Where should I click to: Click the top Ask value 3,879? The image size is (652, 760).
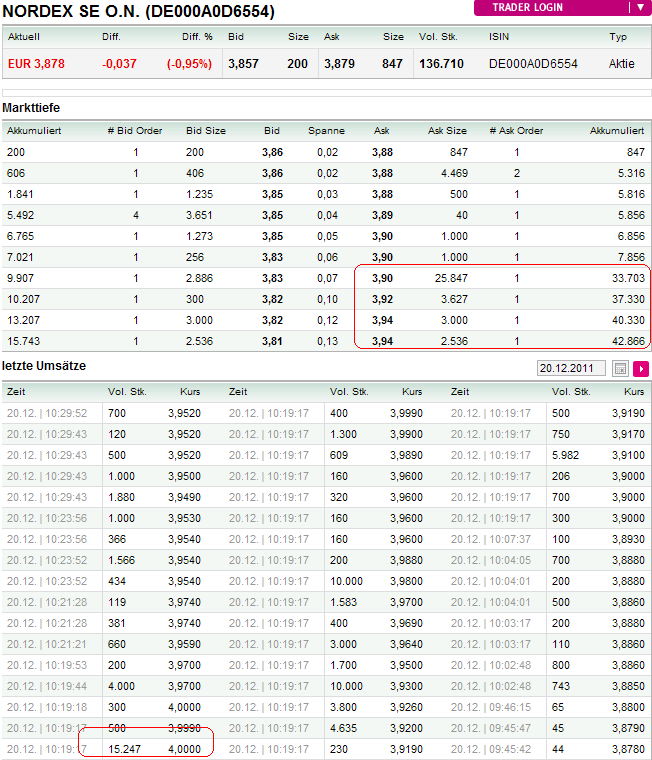pyautogui.click(x=339, y=63)
